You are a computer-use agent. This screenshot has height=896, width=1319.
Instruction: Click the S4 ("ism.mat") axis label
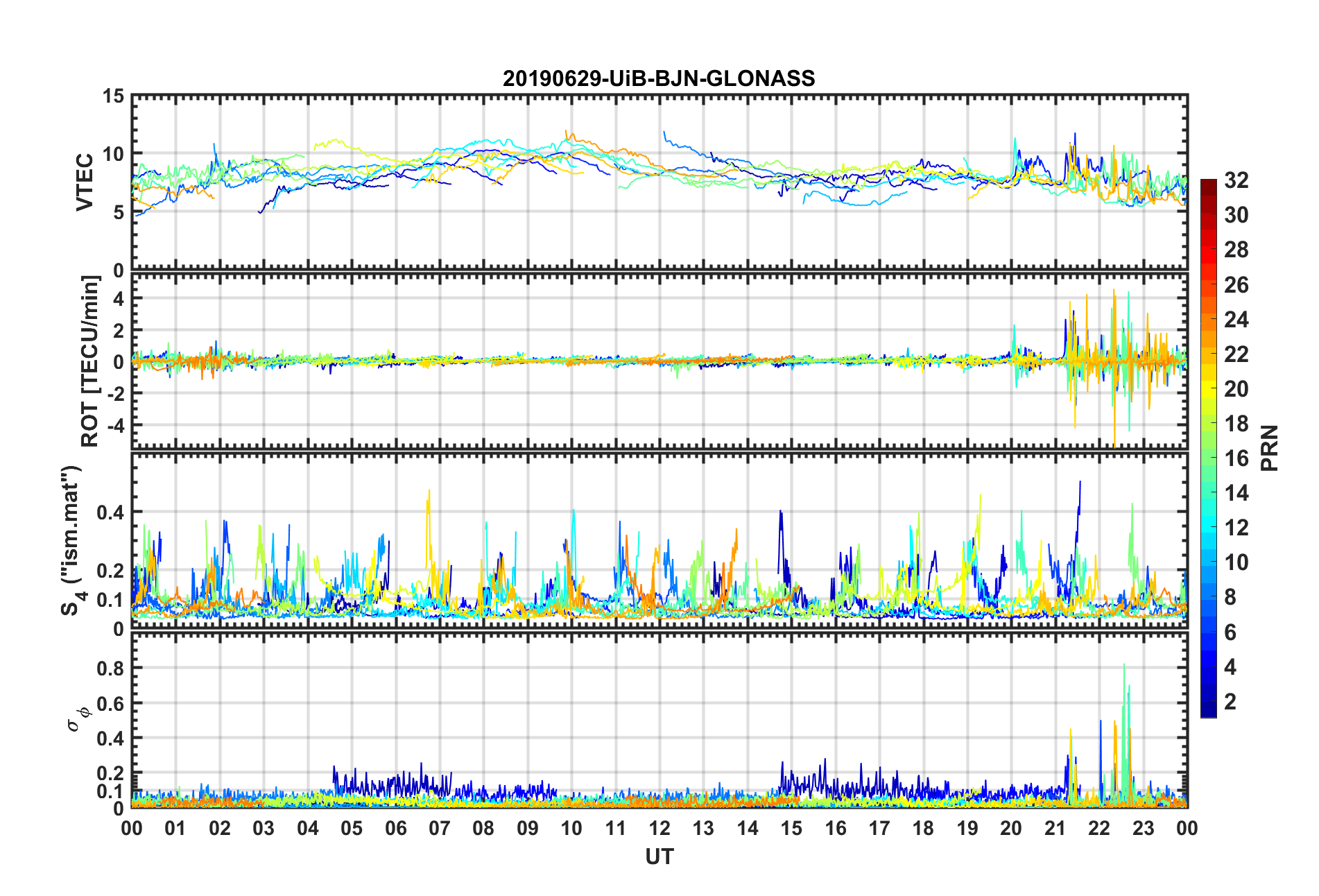pos(71,540)
